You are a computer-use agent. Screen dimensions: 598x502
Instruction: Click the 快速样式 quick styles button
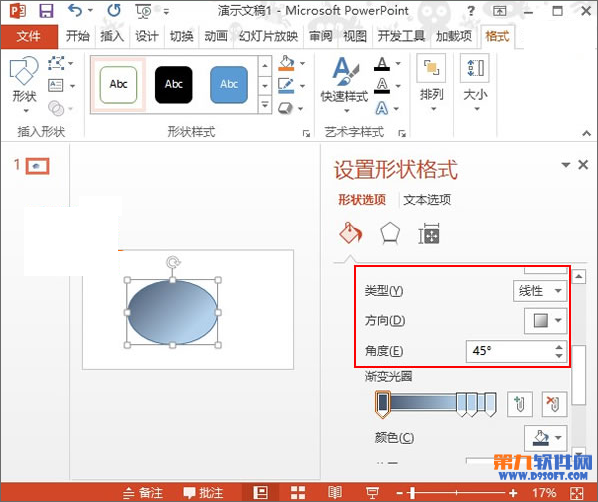click(x=345, y=85)
